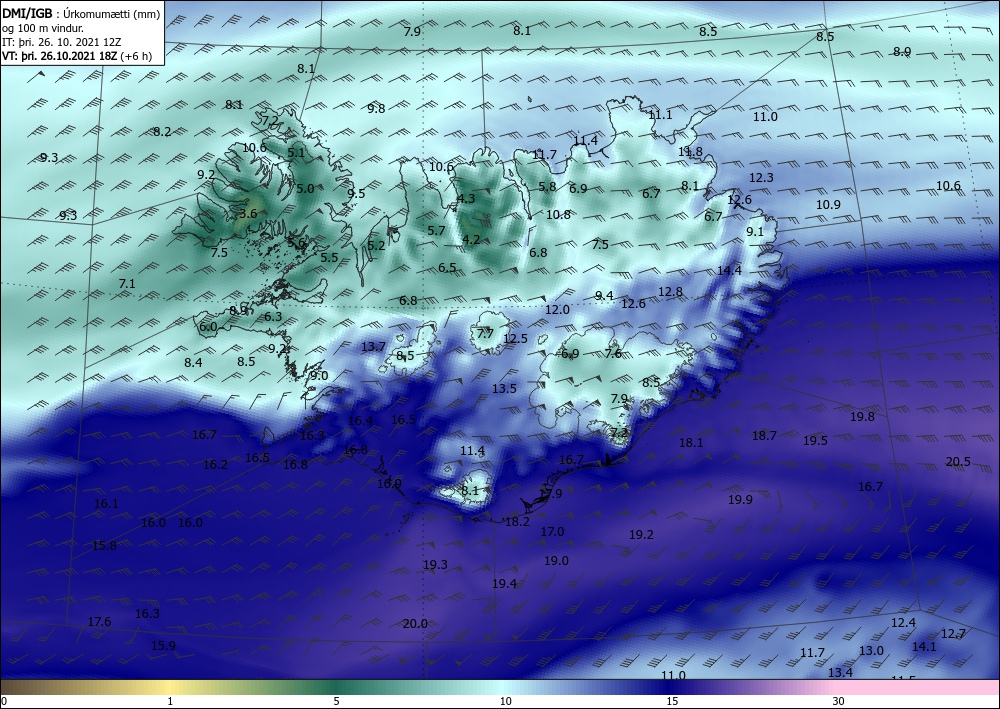Viewport: 1000px width, 709px height.
Task: Click the 9.1 value on the east coast
Action: (755, 232)
